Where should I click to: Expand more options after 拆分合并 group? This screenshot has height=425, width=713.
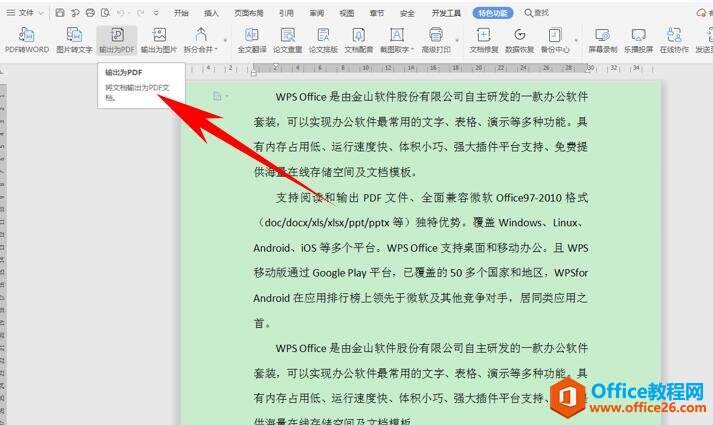[x=225, y=40]
